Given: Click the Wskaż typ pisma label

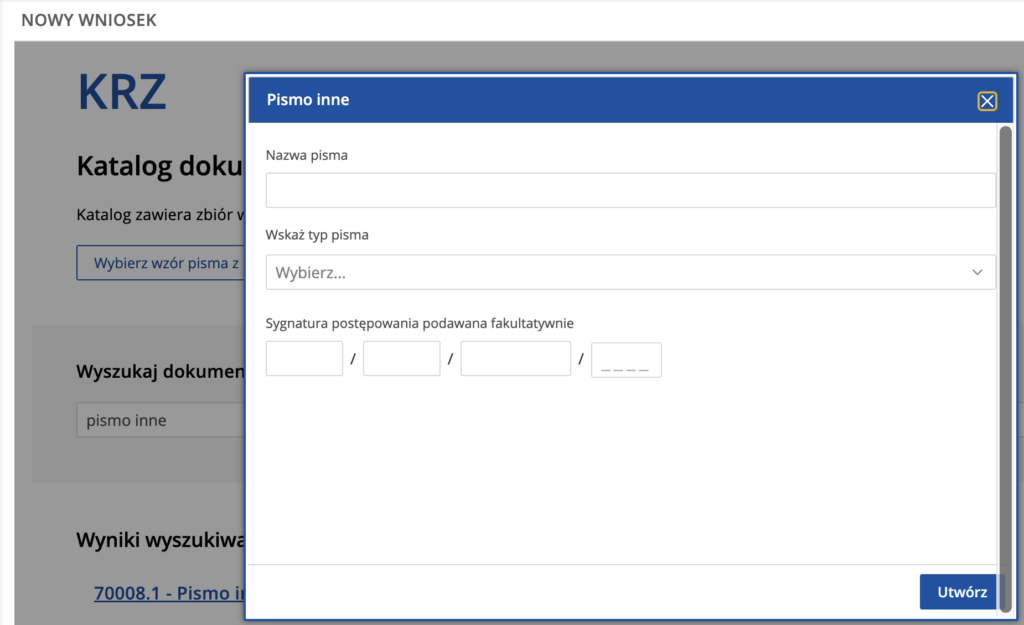Looking at the screenshot, I should click(x=317, y=236).
